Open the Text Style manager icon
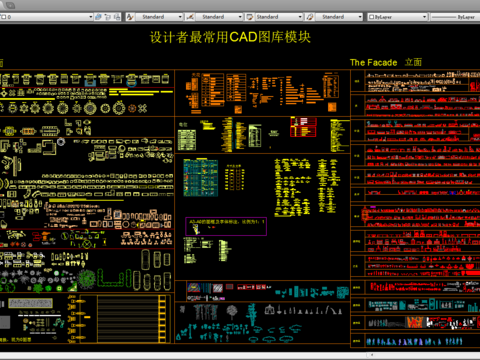The height and width of the screenshot is (360, 480). pos(130,17)
